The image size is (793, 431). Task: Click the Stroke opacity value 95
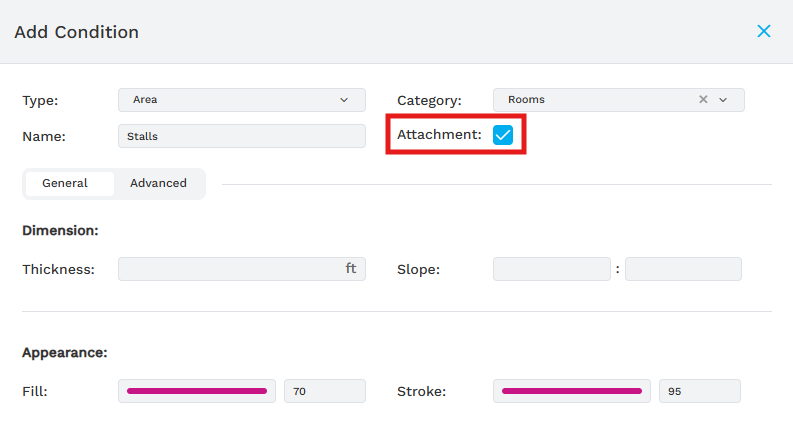pos(699,391)
